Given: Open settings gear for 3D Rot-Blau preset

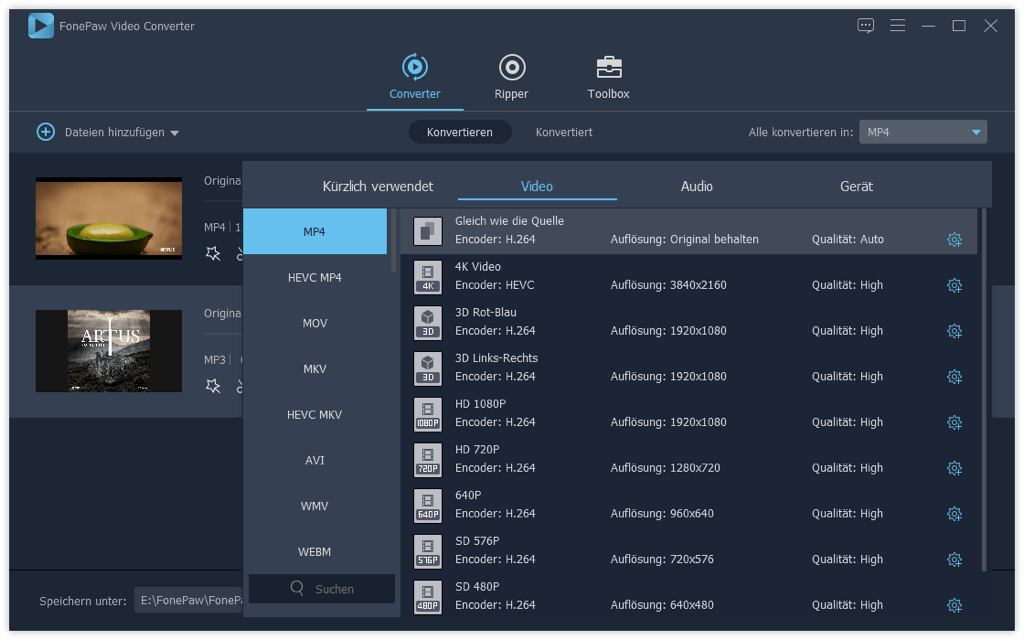Looking at the screenshot, I should click(954, 331).
